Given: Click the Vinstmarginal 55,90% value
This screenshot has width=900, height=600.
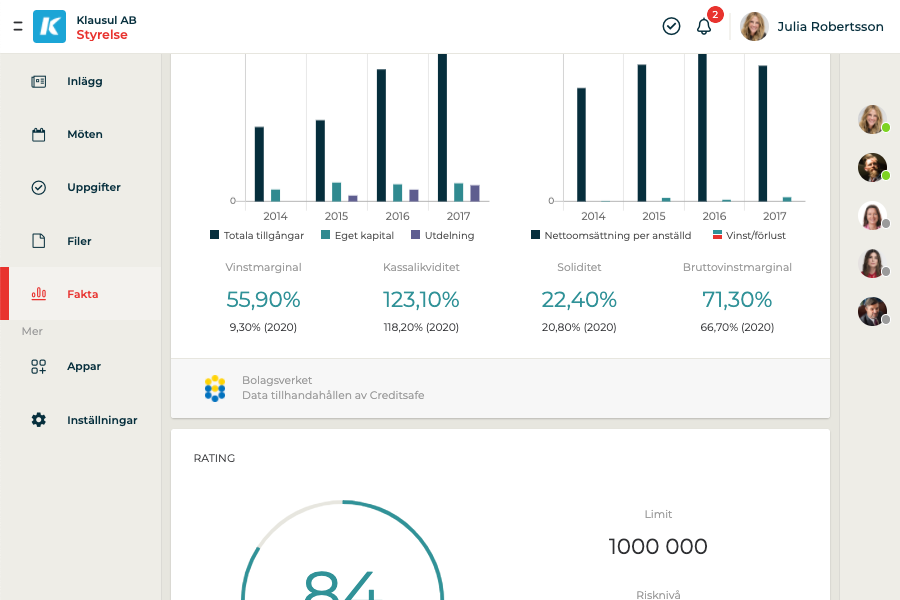Looking at the screenshot, I should (x=263, y=299).
